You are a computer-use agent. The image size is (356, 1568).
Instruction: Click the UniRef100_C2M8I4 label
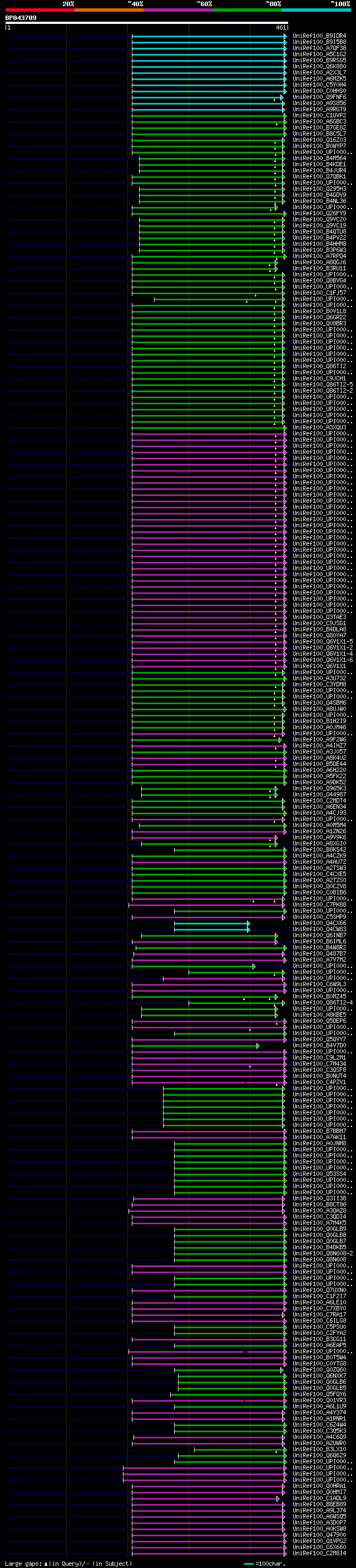point(319,1553)
